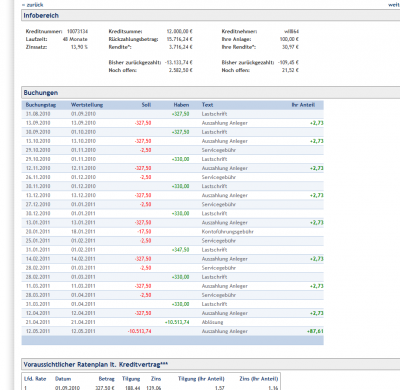Click the Ihre Rendite label

coord(239,47)
